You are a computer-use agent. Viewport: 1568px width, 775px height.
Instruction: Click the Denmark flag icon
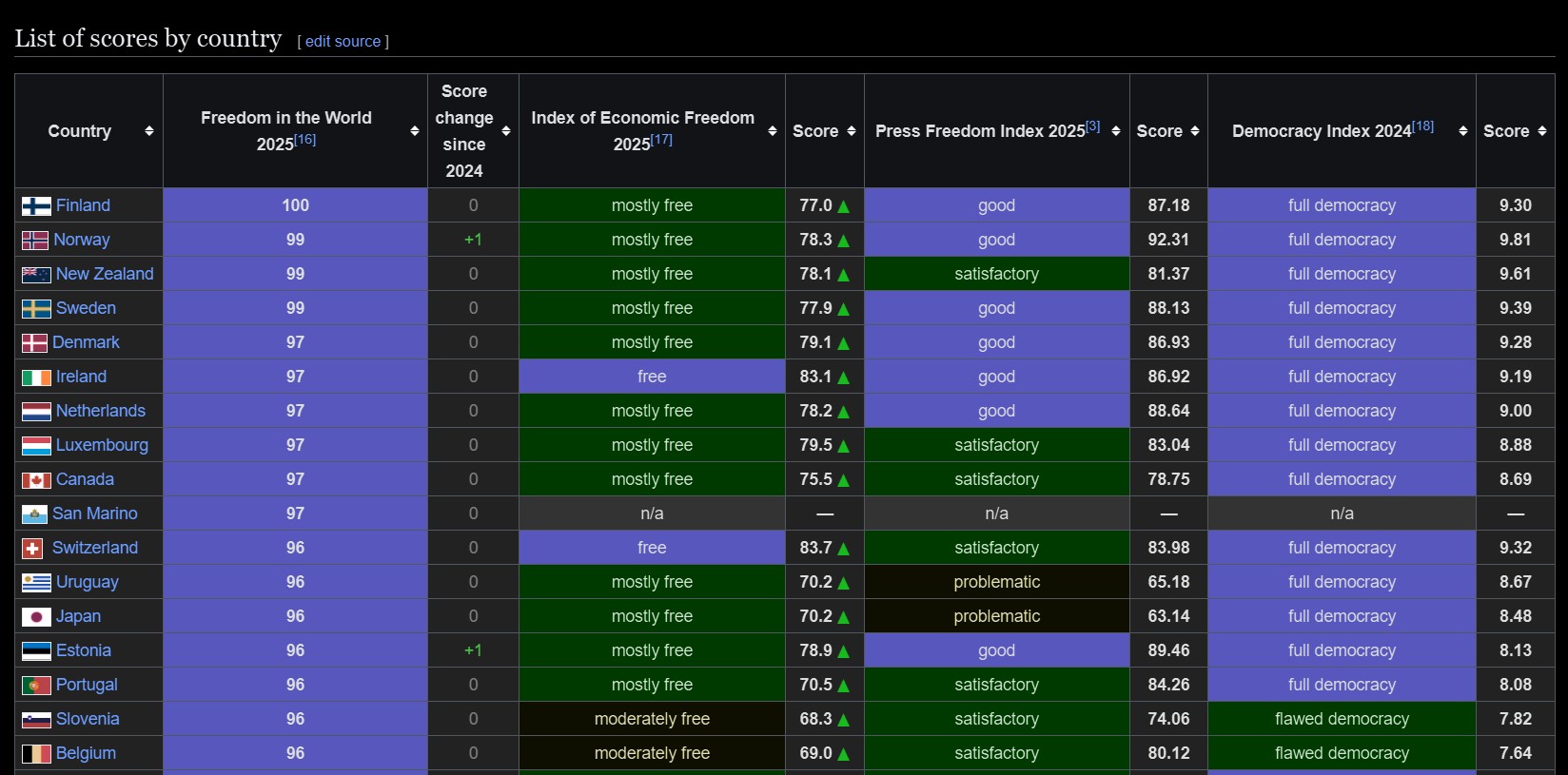(x=34, y=343)
